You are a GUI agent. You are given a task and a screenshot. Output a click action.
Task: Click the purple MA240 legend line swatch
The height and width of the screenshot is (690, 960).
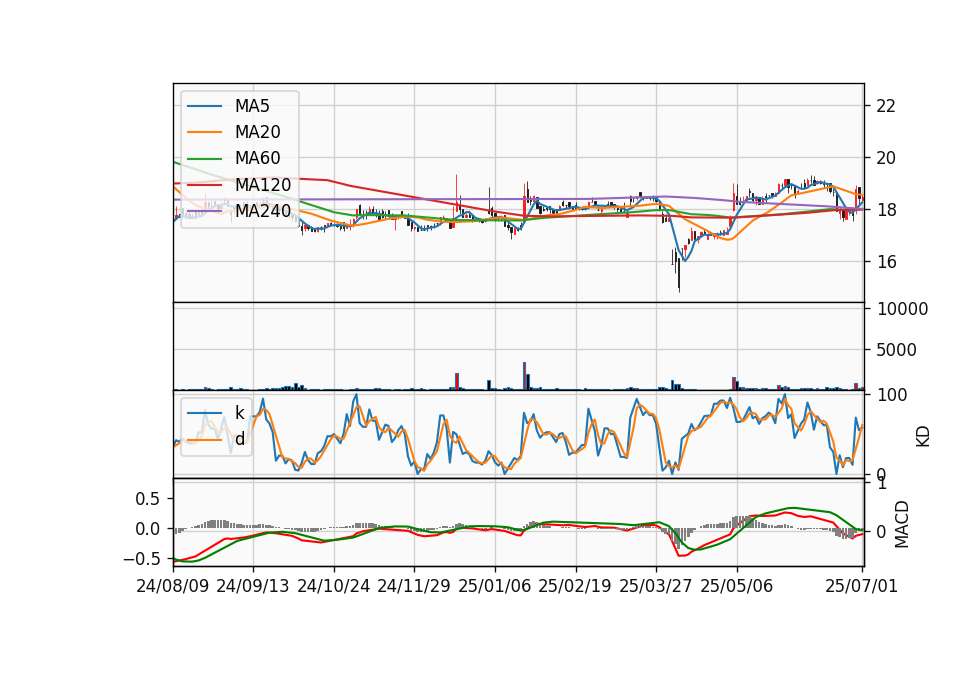tap(204, 211)
